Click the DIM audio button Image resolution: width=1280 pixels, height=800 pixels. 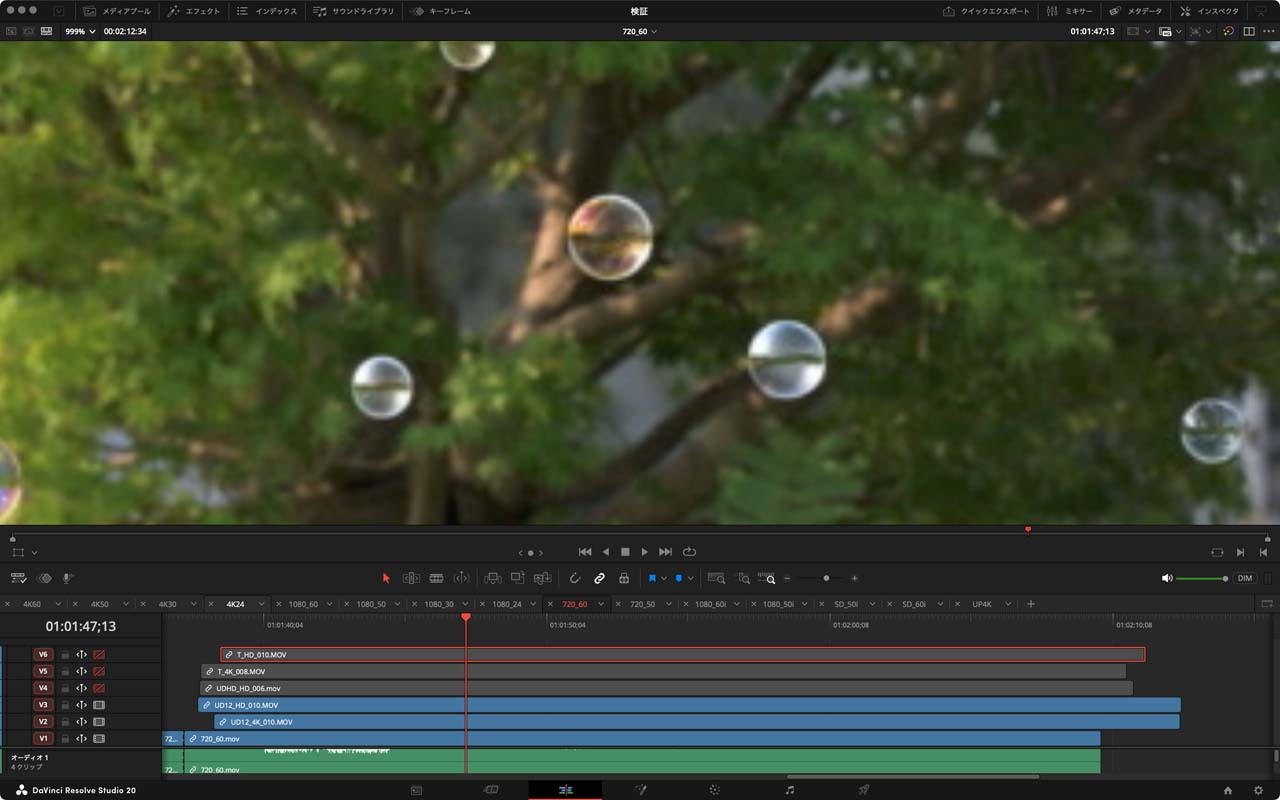point(1244,578)
